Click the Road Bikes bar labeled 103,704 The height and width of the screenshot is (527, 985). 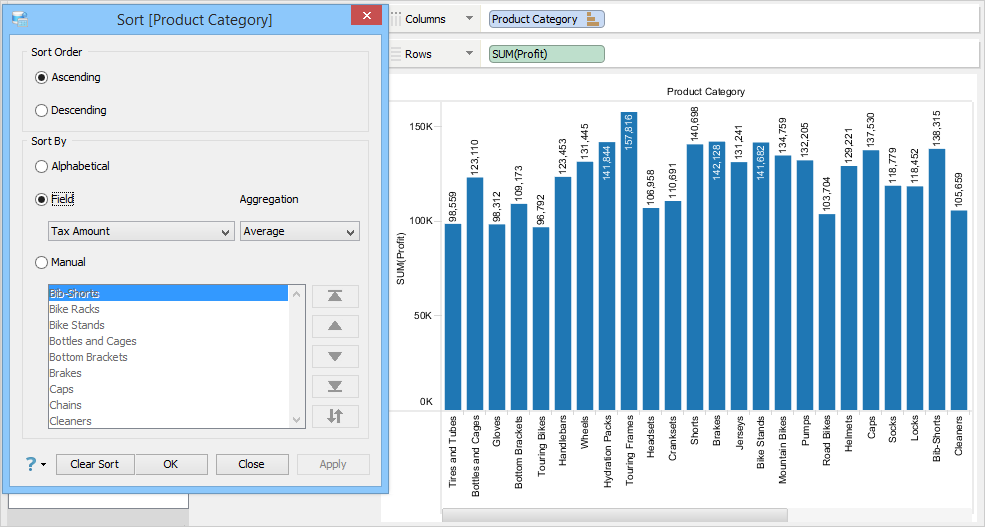pos(827,312)
